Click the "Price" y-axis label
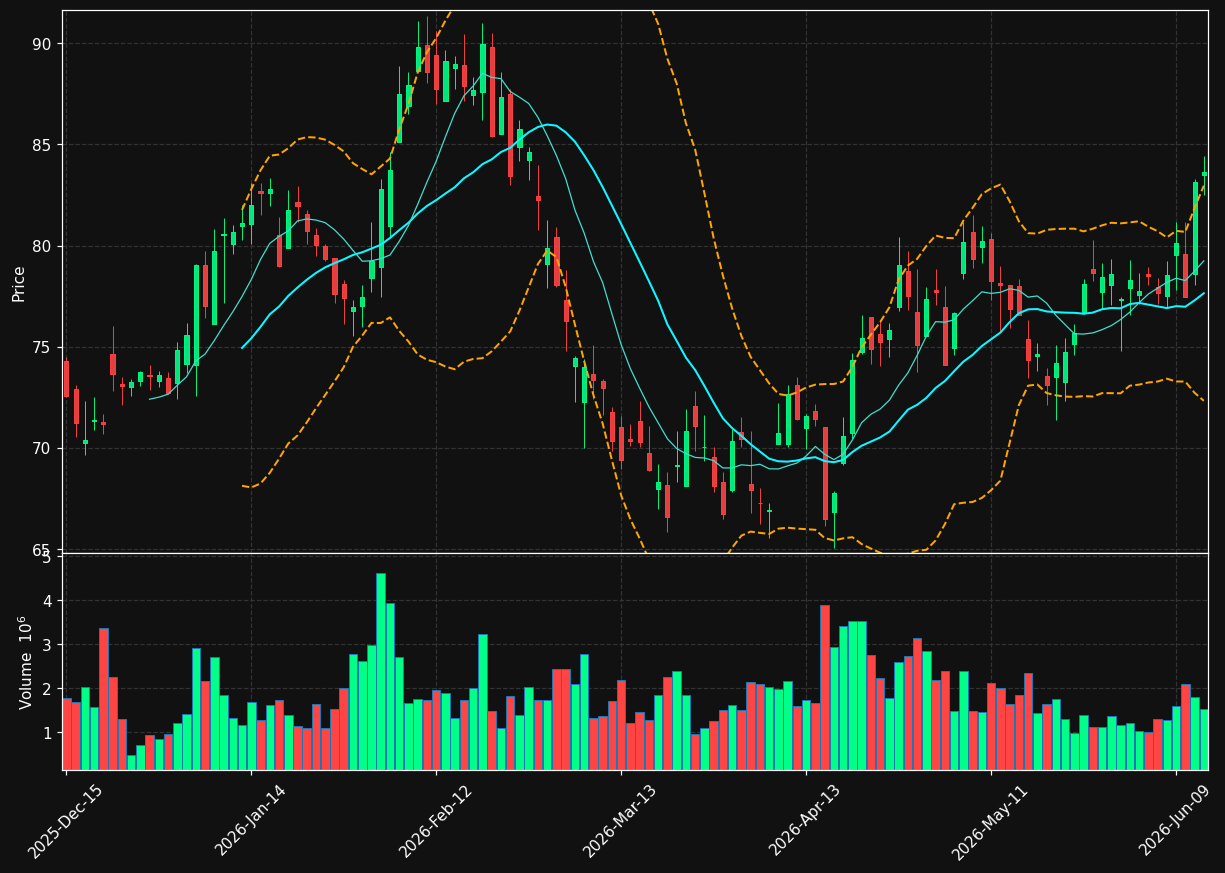 click(19, 283)
